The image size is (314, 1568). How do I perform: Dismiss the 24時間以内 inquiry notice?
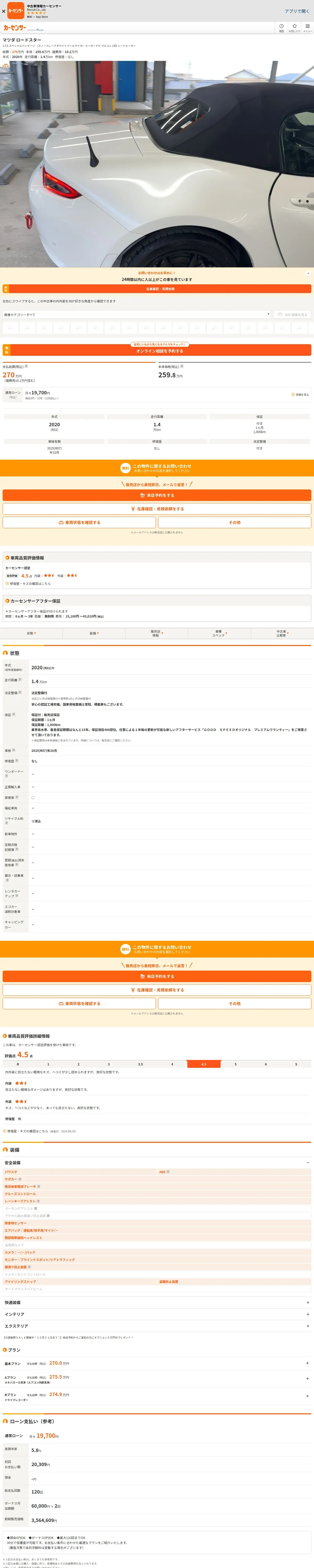tap(308, 273)
